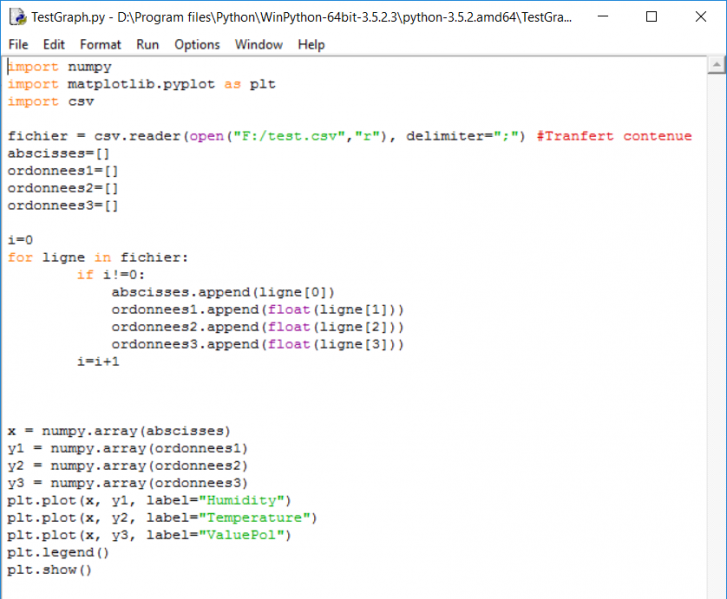Open the Run menu
Screen dimensions: 727x599
pos(147,44)
